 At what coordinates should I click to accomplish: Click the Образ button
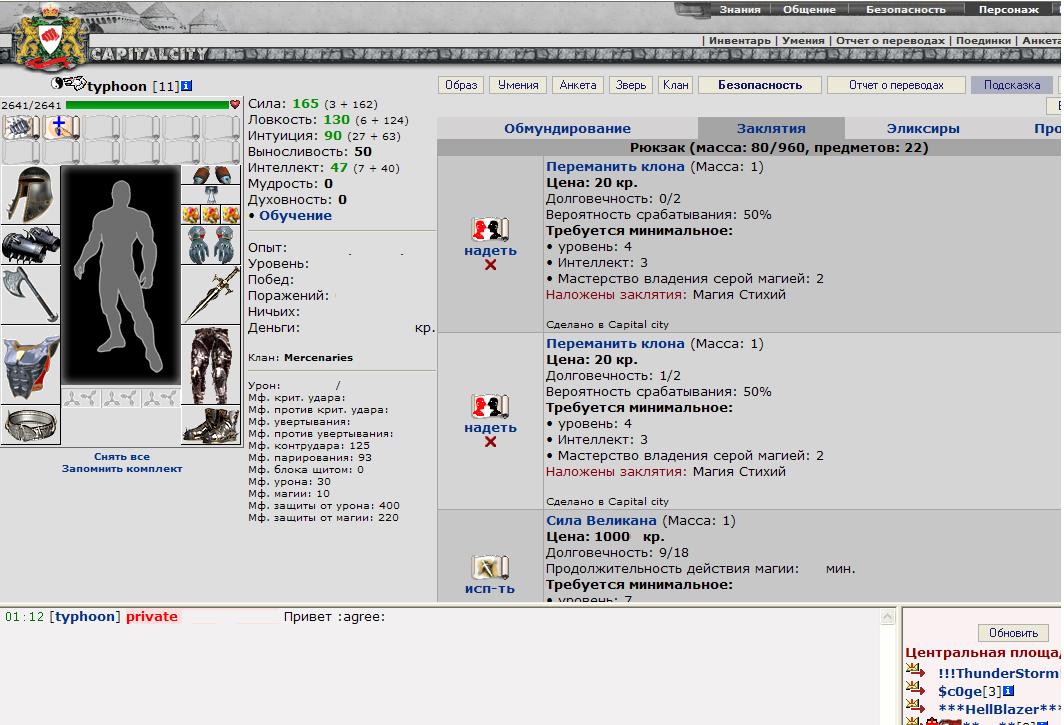coord(461,85)
